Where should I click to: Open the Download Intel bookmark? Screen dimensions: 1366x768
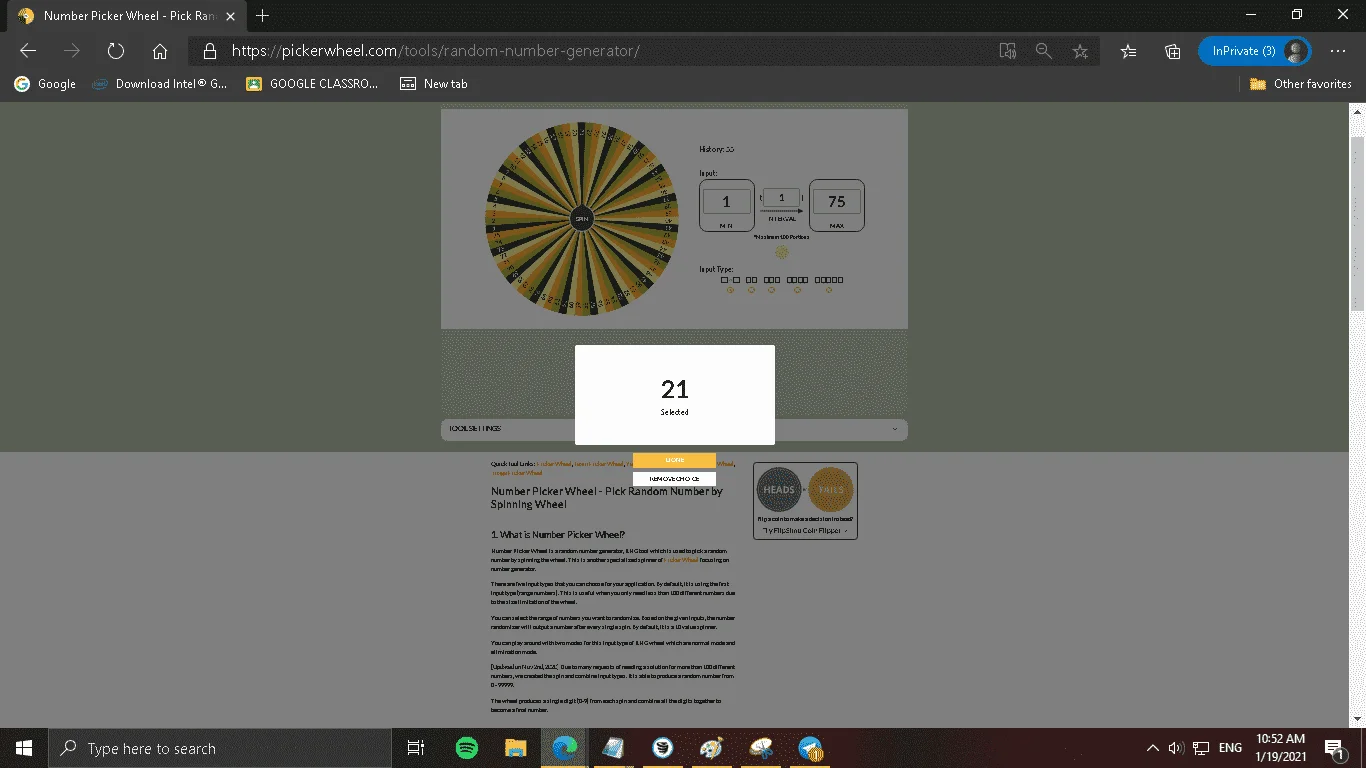160,84
